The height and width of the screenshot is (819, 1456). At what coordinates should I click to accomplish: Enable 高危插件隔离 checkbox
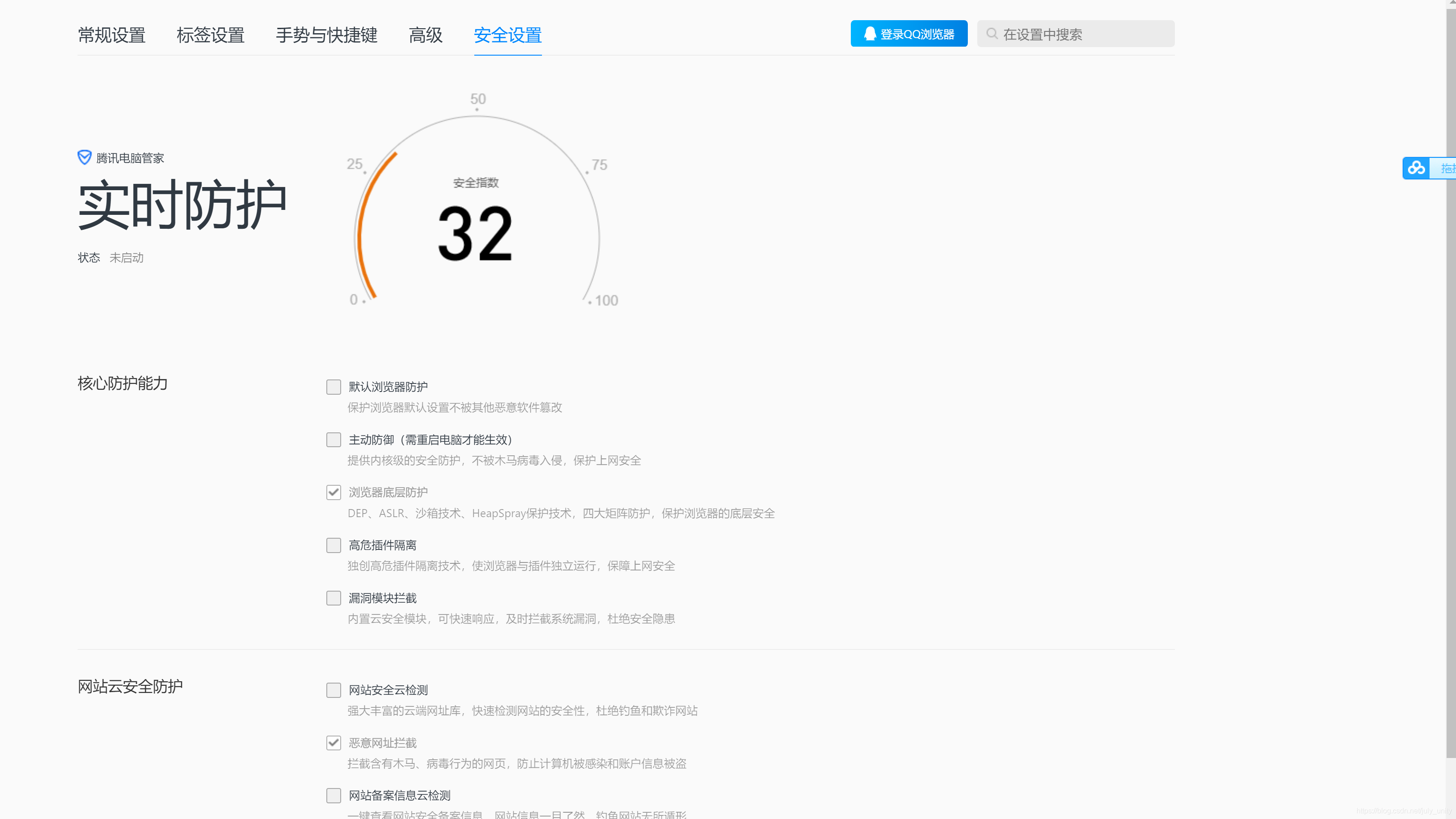(334, 545)
